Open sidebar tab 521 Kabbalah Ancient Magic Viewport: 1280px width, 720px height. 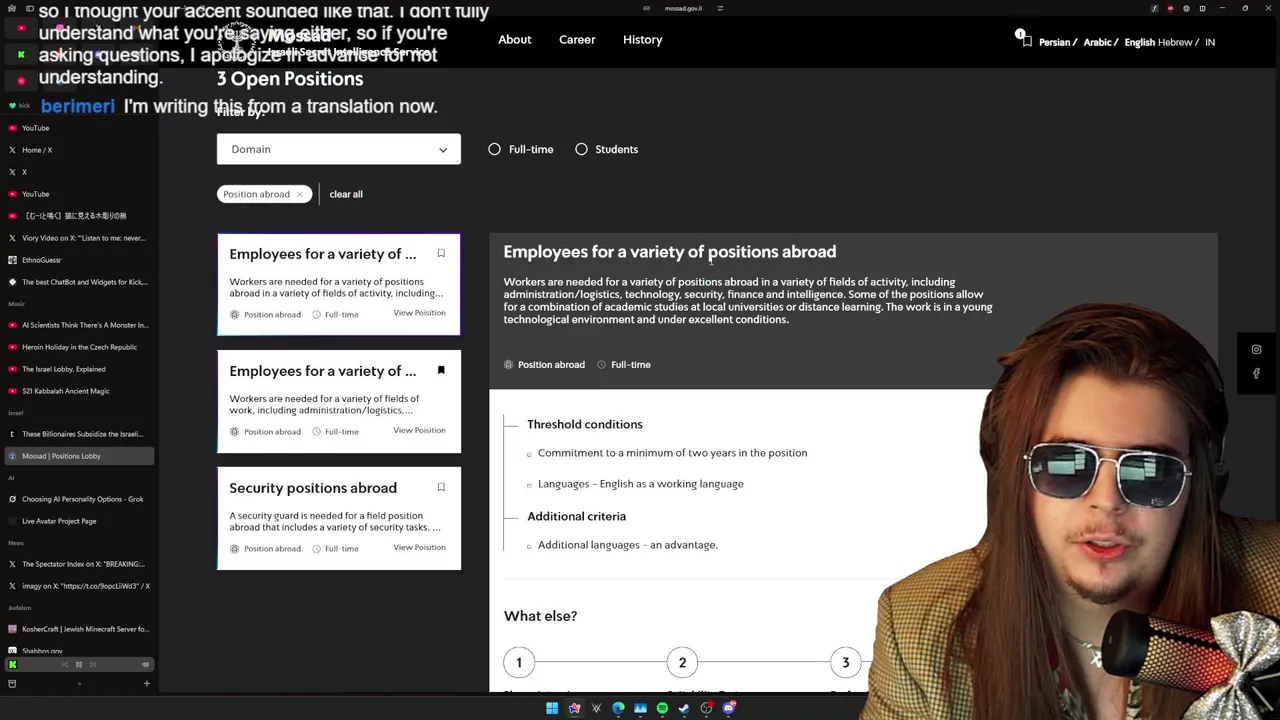[78, 391]
